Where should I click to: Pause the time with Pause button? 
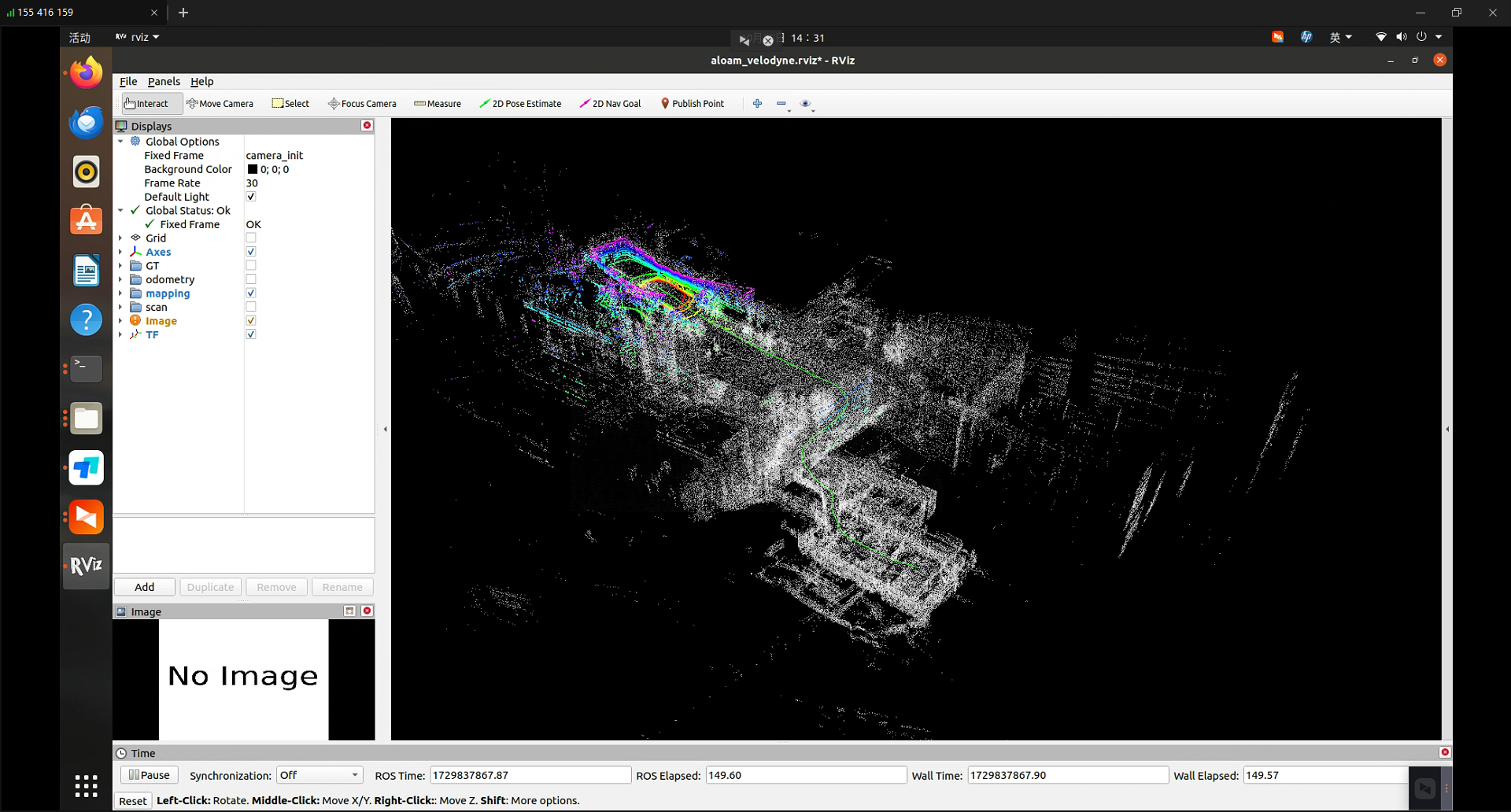(x=150, y=776)
